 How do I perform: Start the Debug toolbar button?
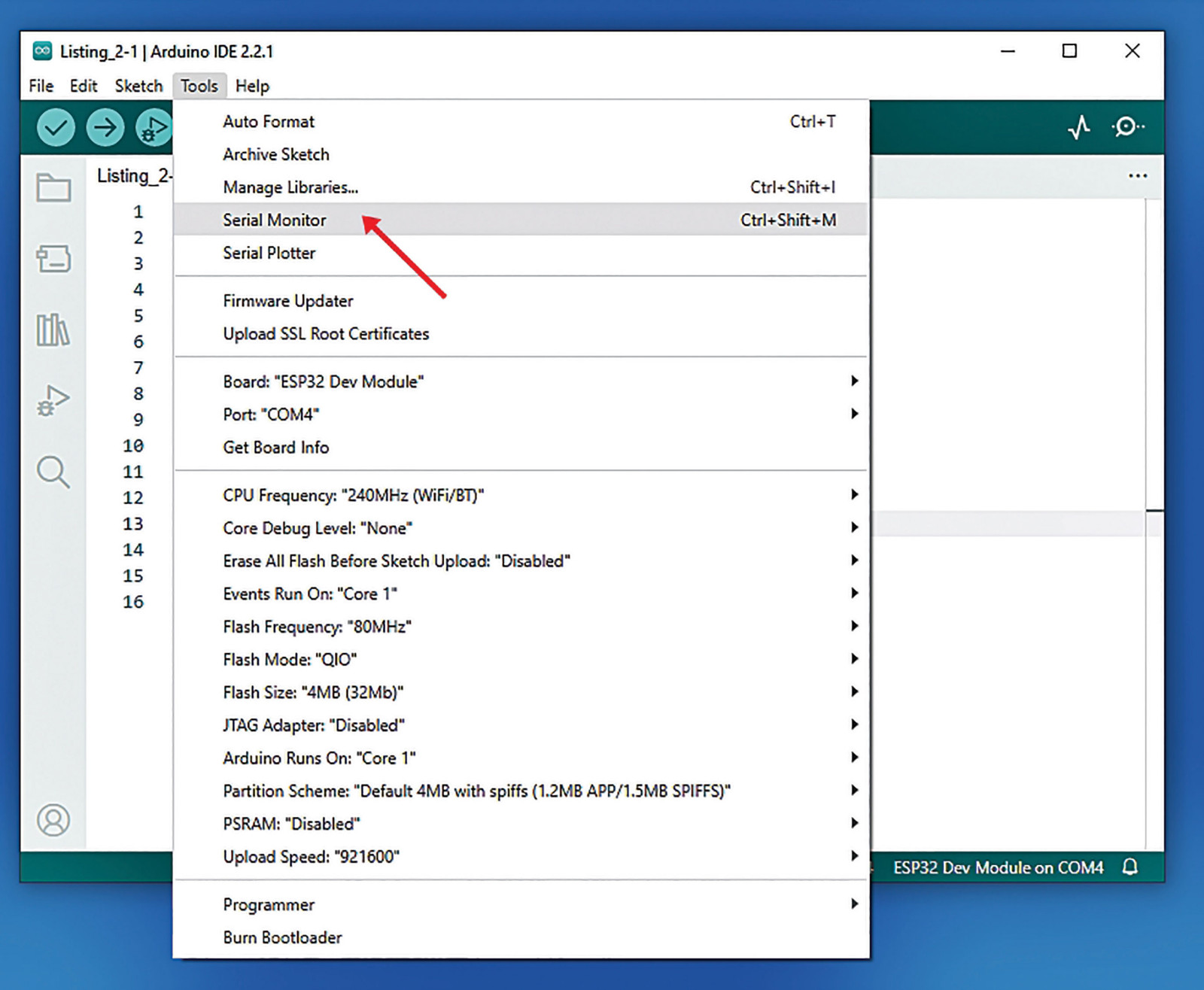tap(154, 127)
